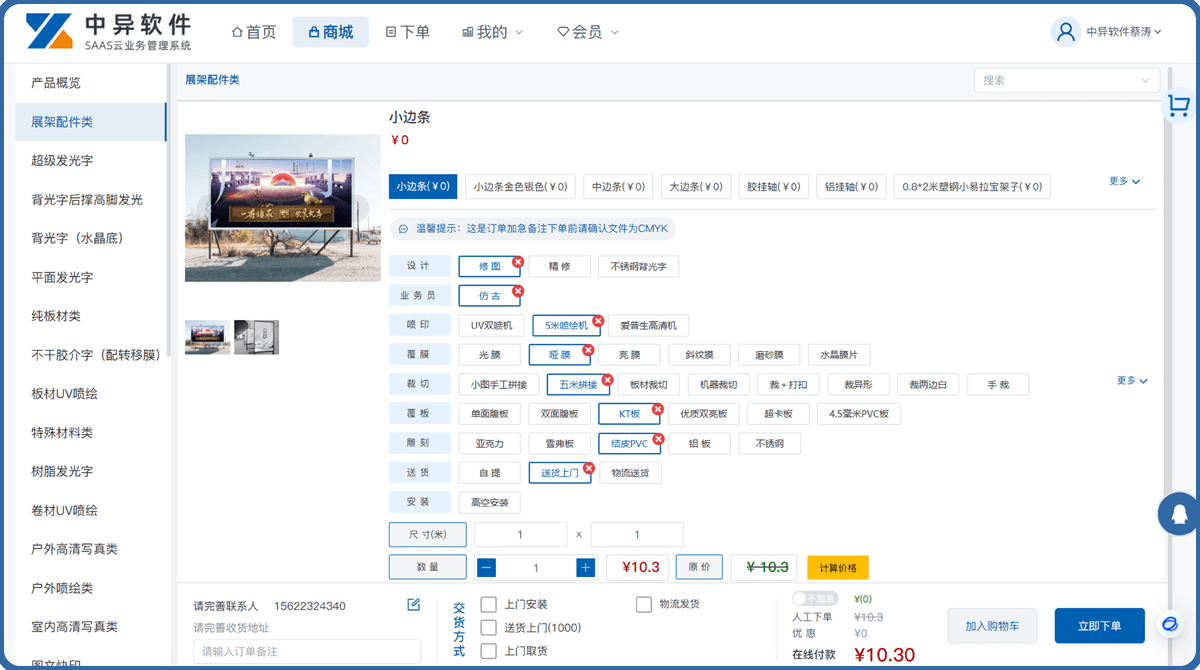1200x670 pixels.
Task: Remove the 送货上门 selection red X
Action: [x=588, y=468]
